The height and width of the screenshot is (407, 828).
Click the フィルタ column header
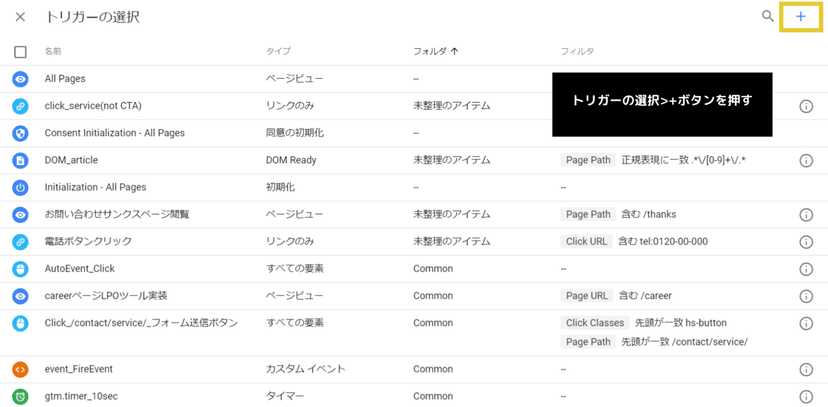[x=577, y=52]
